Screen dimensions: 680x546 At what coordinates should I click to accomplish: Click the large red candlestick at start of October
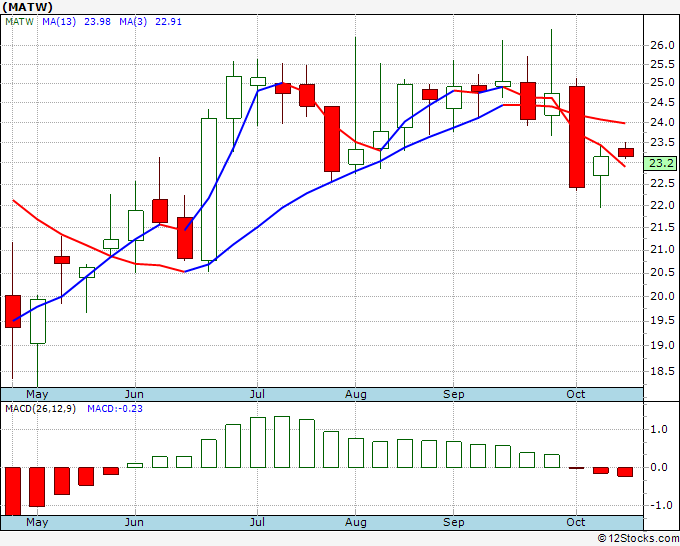pyautogui.click(x=577, y=137)
